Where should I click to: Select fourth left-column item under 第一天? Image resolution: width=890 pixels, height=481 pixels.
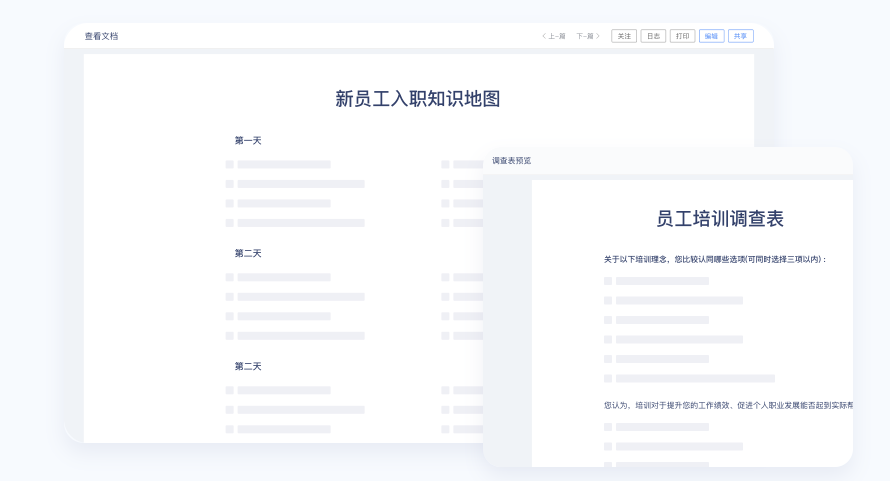tap(230, 223)
